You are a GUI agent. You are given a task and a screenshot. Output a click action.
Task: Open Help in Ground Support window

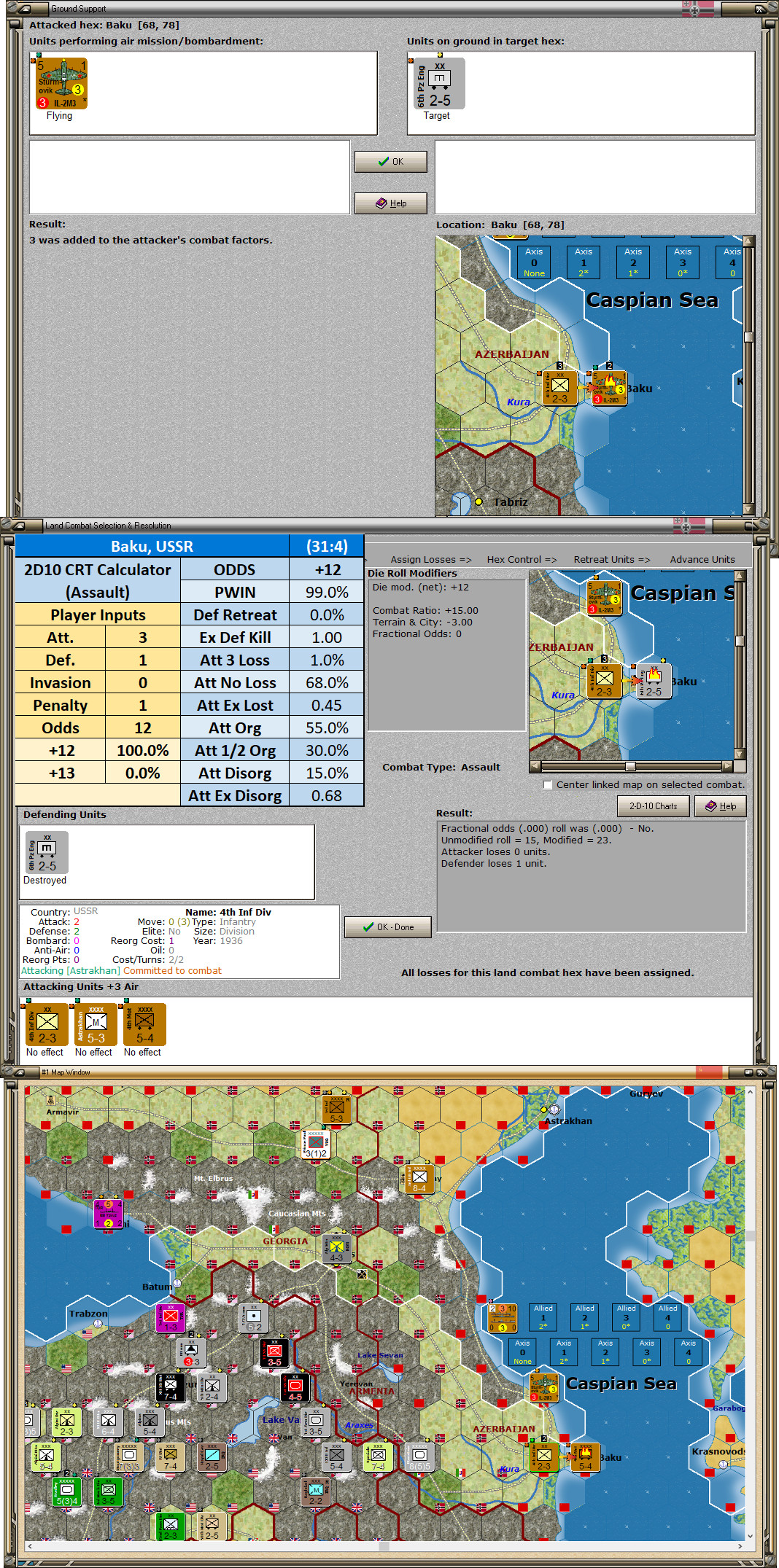click(391, 203)
